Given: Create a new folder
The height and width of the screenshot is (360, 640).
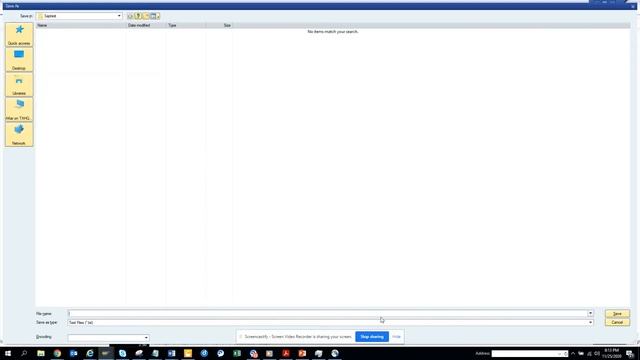Looking at the screenshot, I should [x=146, y=16].
